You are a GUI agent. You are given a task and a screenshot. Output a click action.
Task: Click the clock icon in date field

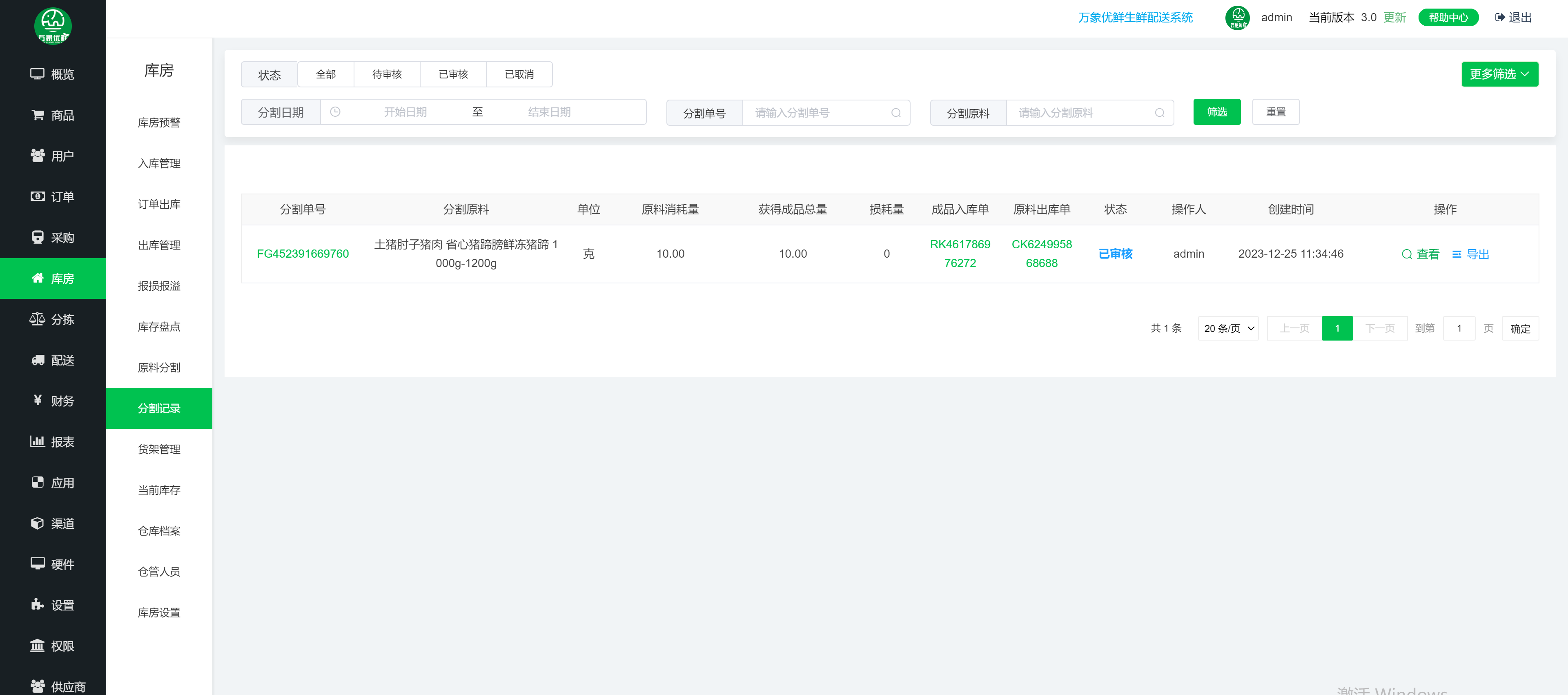coord(335,112)
